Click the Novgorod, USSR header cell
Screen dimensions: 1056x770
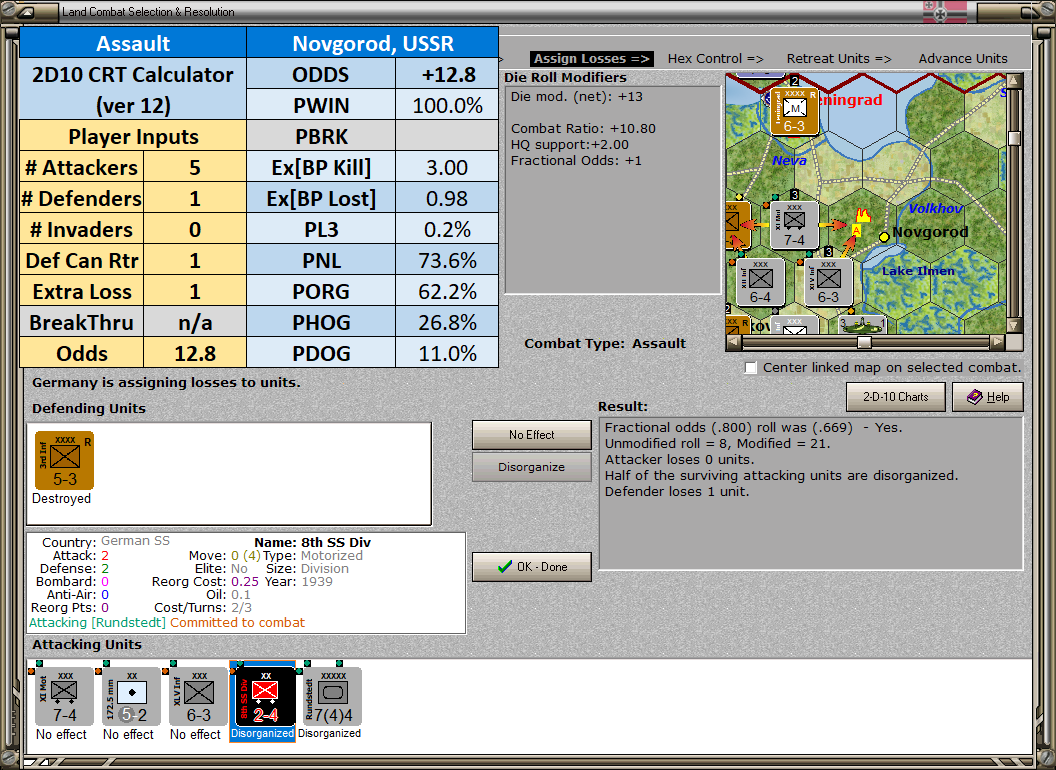click(x=372, y=43)
